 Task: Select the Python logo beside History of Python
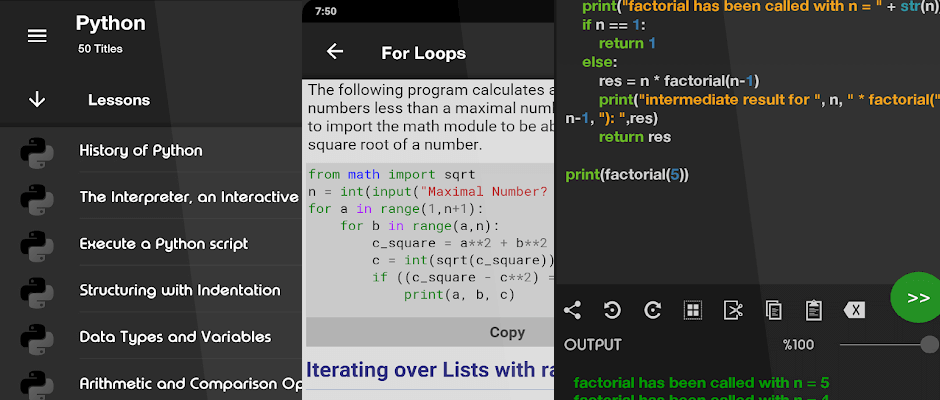pos(37,151)
